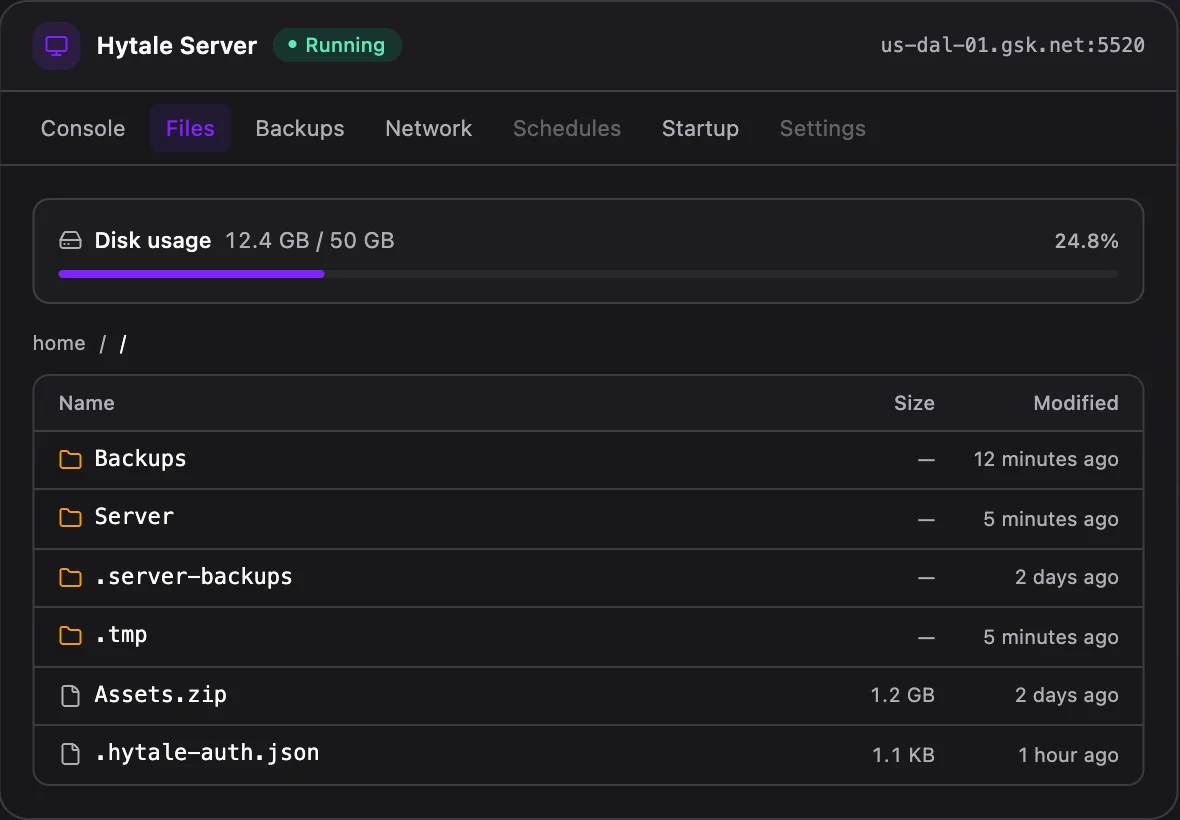This screenshot has height=820, width=1180.
Task: Select the Files tab
Action: pyautogui.click(x=190, y=129)
